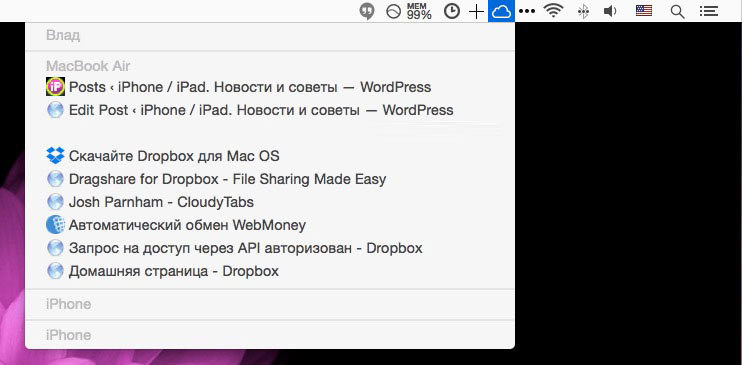The image size is (742, 365).
Task: Click the Dropbox logo icon
Action: click(x=55, y=156)
